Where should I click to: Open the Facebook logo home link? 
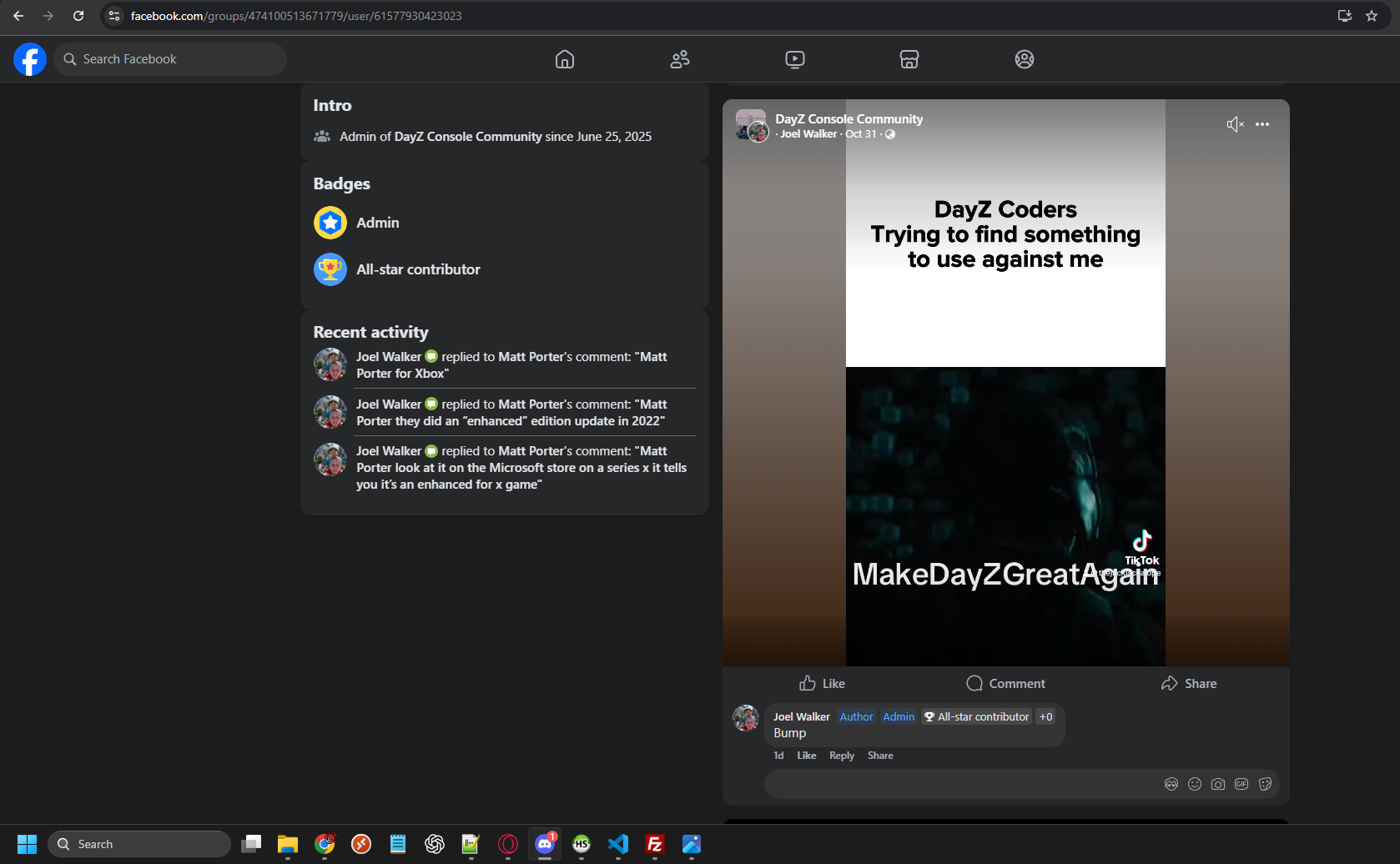click(x=30, y=59)
